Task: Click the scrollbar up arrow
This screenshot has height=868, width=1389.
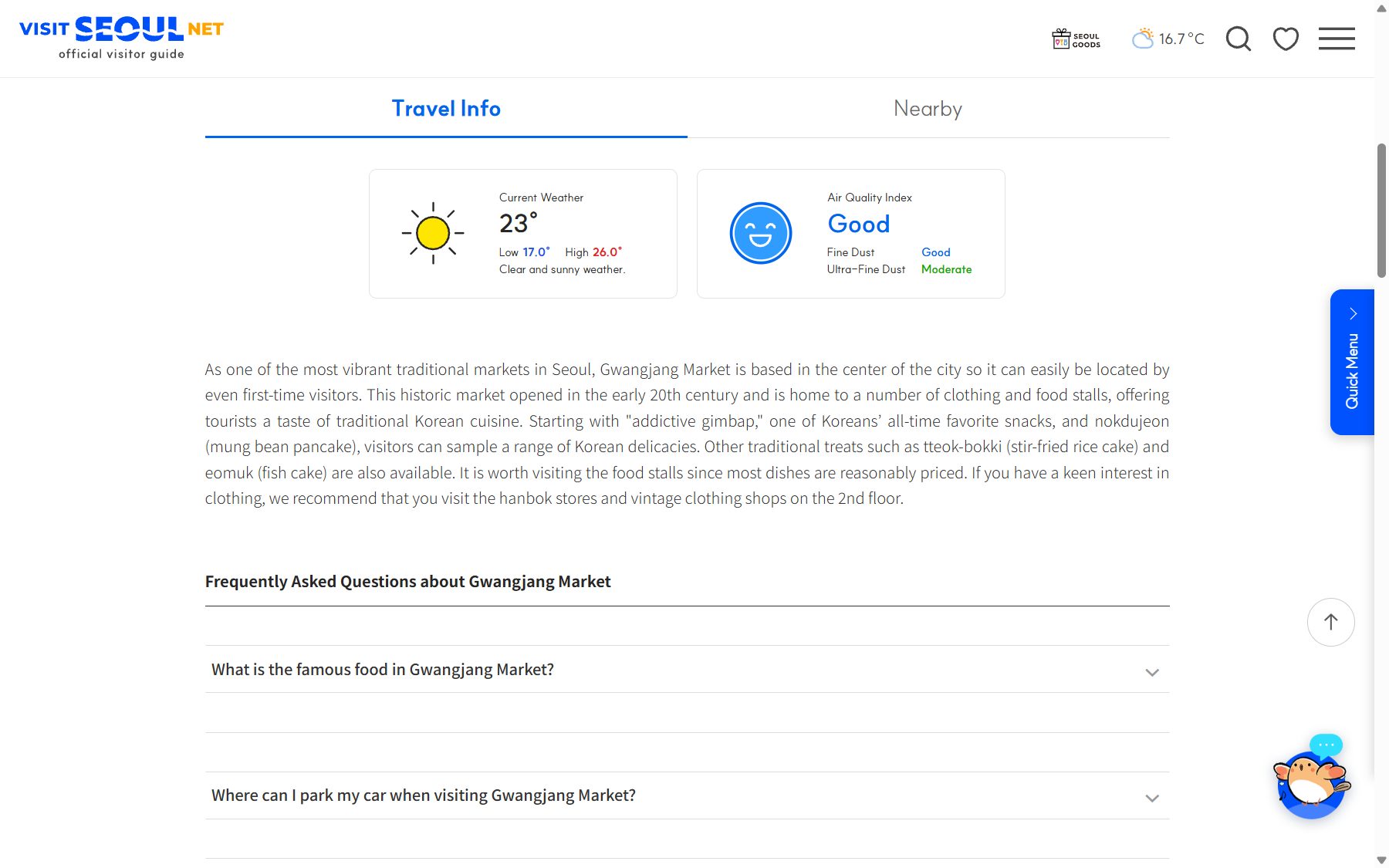Action: click(x=1381, y=7)
